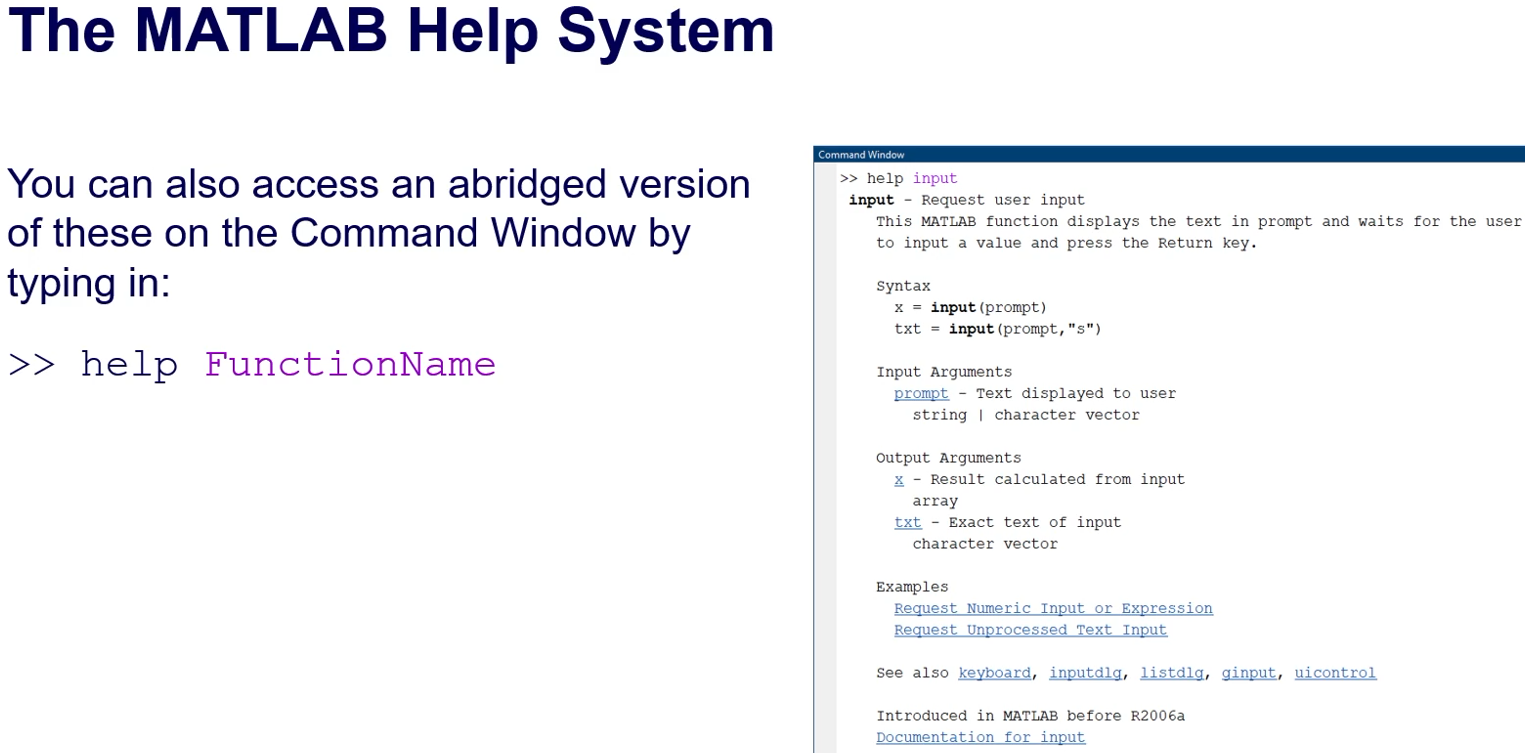The image size is (1525, 753).
Task: Click the 'input - Request user input' summary line
Action: tap(967, 200)
